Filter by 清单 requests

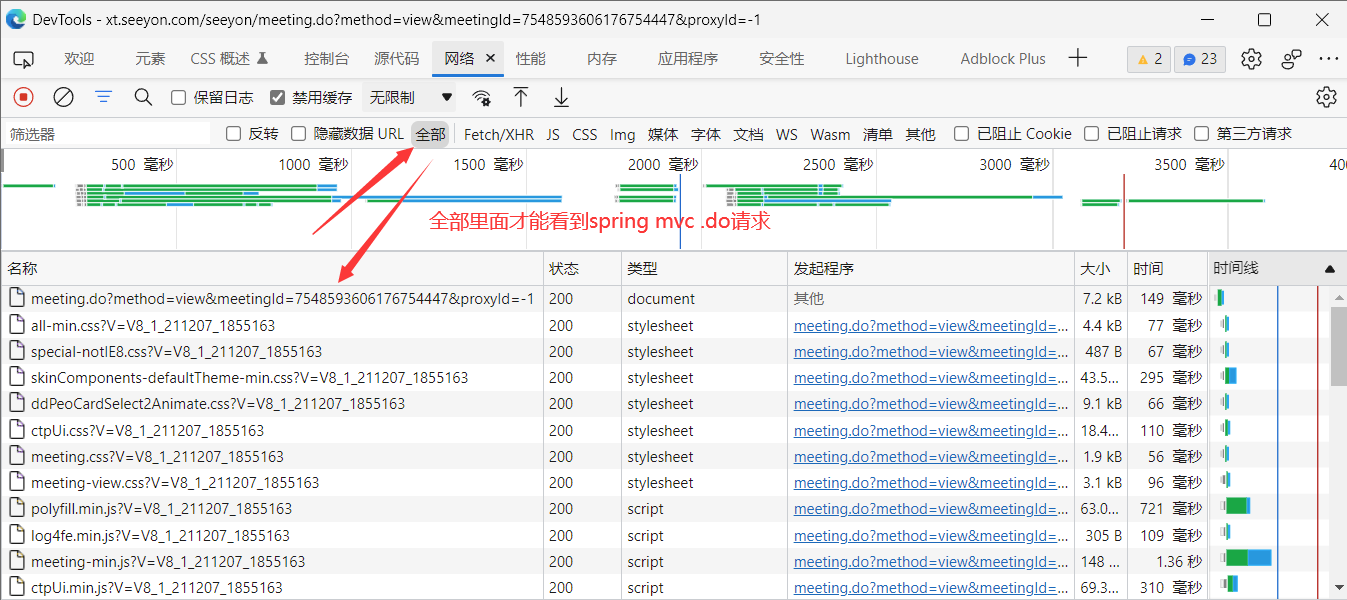coord(878,134)
